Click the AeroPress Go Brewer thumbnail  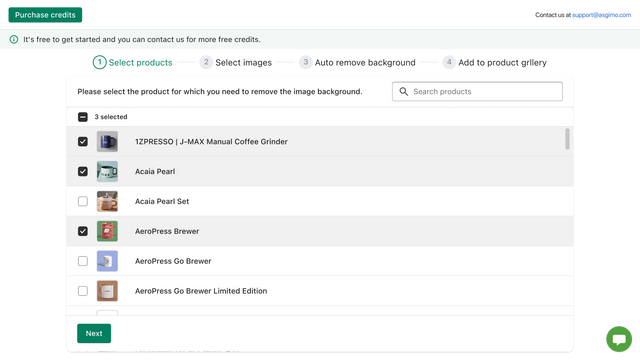107,261
